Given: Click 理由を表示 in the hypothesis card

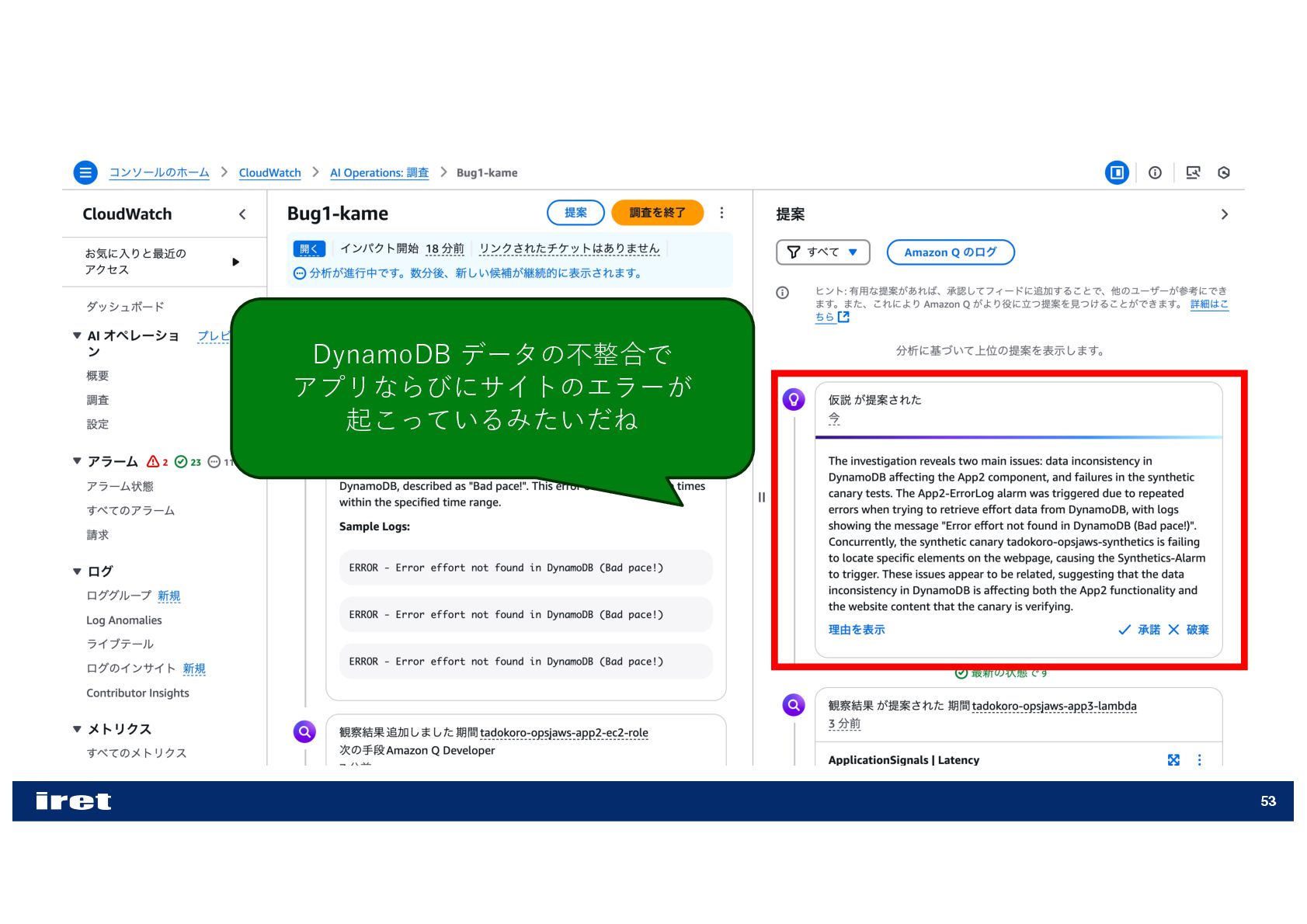Looking at the screenshot, I should 857,630.
